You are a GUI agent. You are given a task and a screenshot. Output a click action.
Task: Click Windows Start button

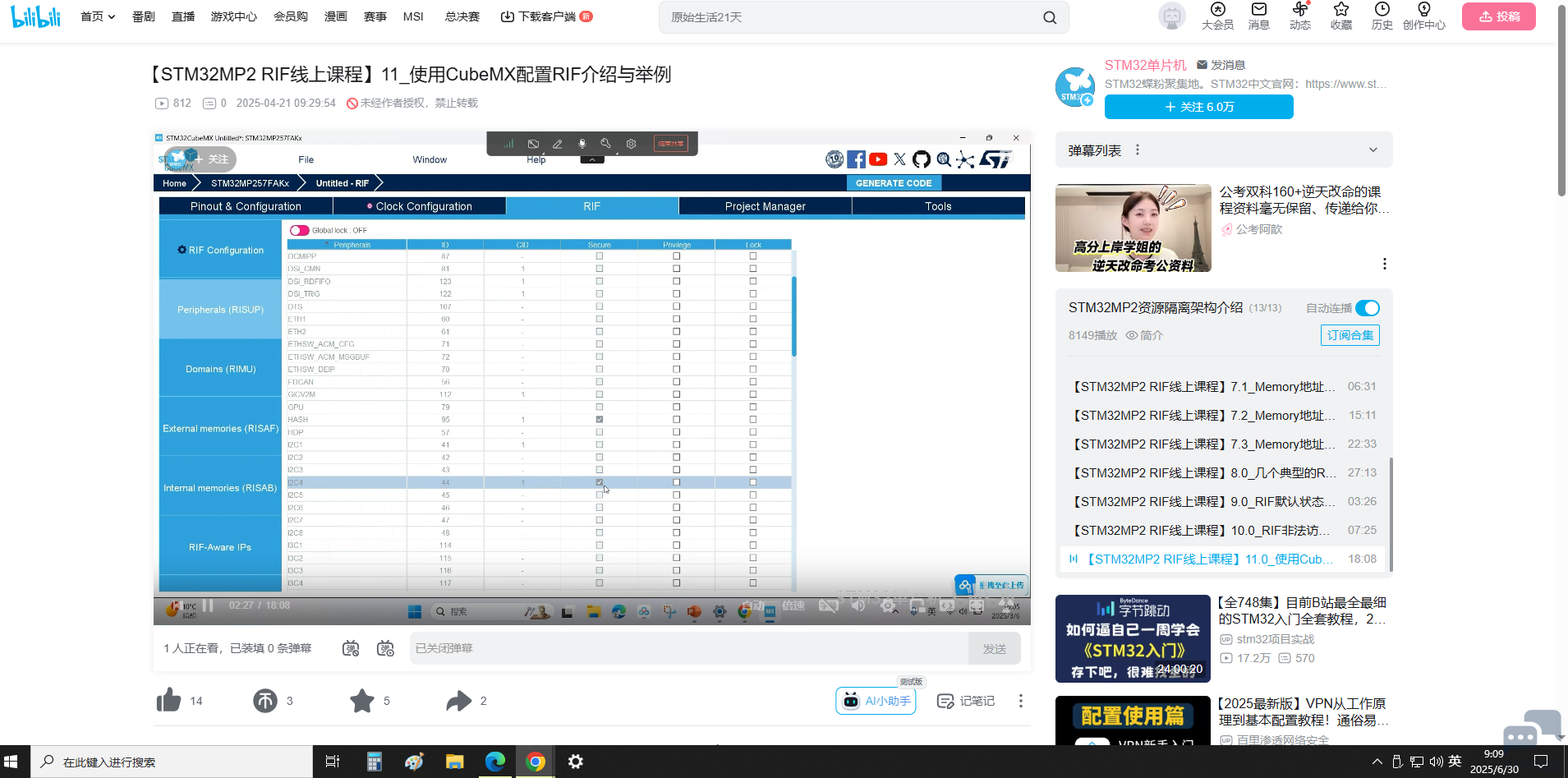[x=11, y=762]
